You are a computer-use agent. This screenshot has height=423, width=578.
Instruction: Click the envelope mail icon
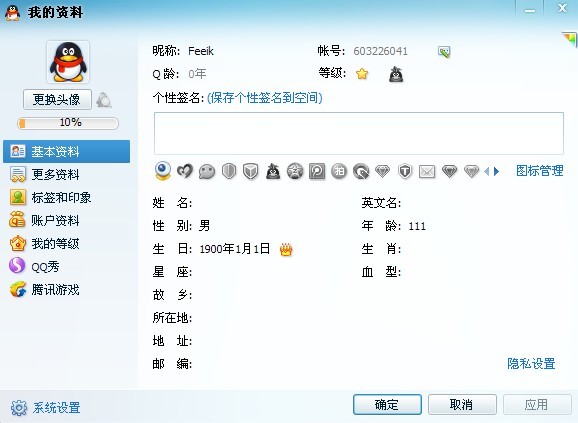427,171
